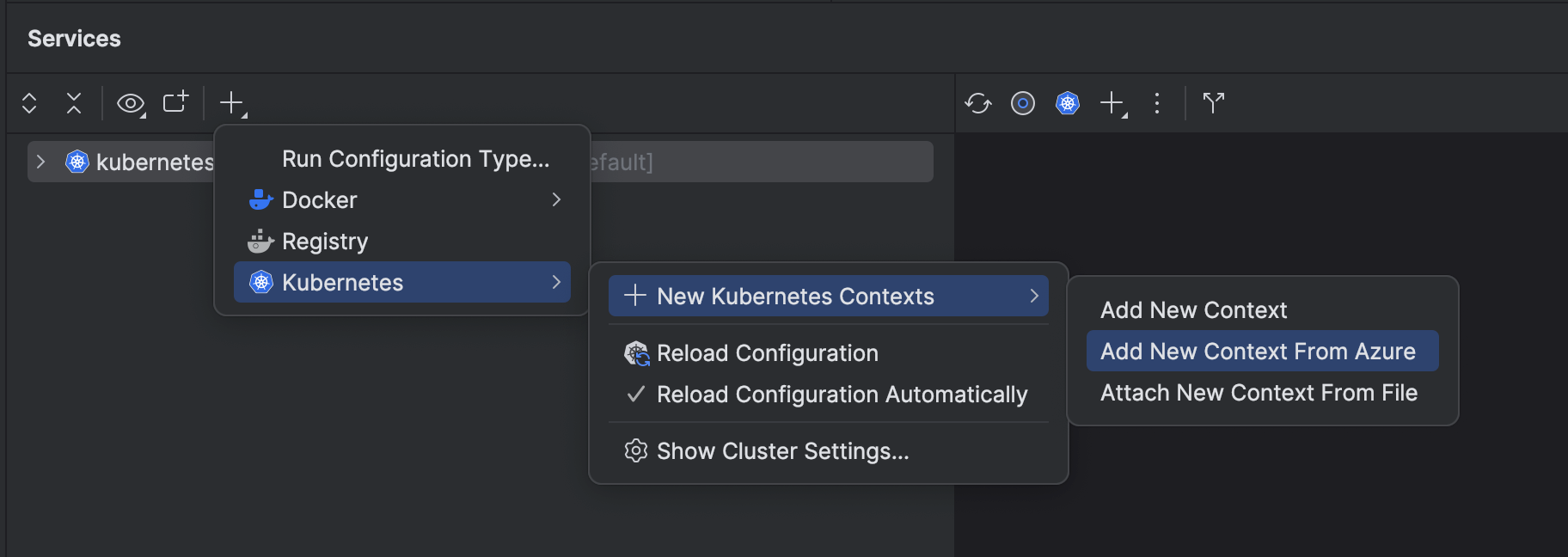Click the blue circle context icon
The image size is (1568, 557).
tap(1023, 103)
